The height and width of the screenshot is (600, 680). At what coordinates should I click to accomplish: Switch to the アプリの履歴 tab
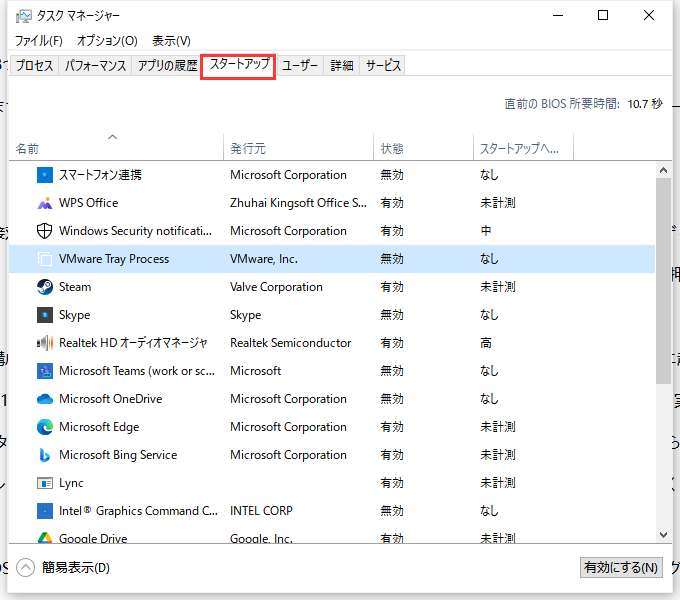(x=167, y=65)
